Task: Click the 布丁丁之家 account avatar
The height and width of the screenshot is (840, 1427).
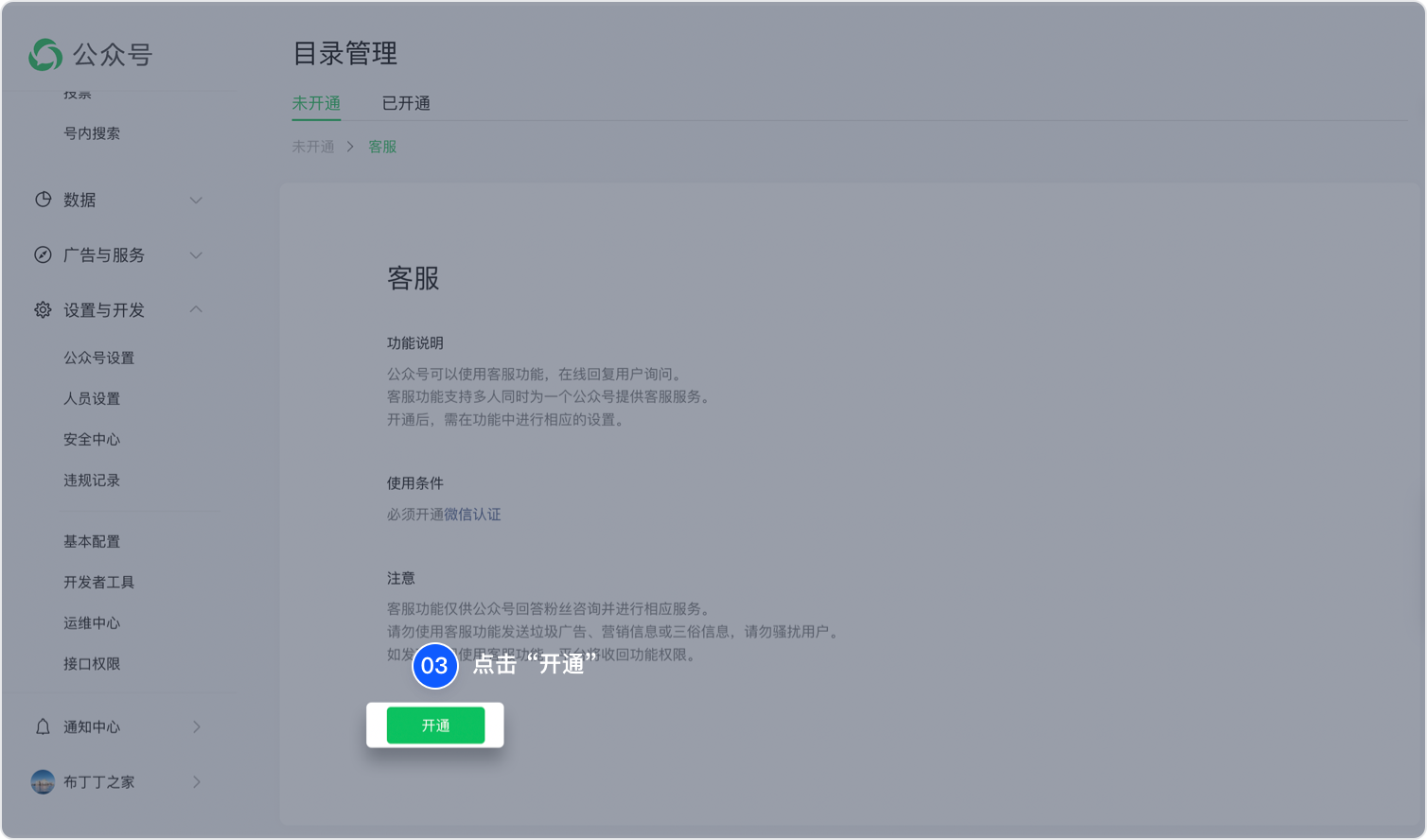Action: (x=43, y=782)
